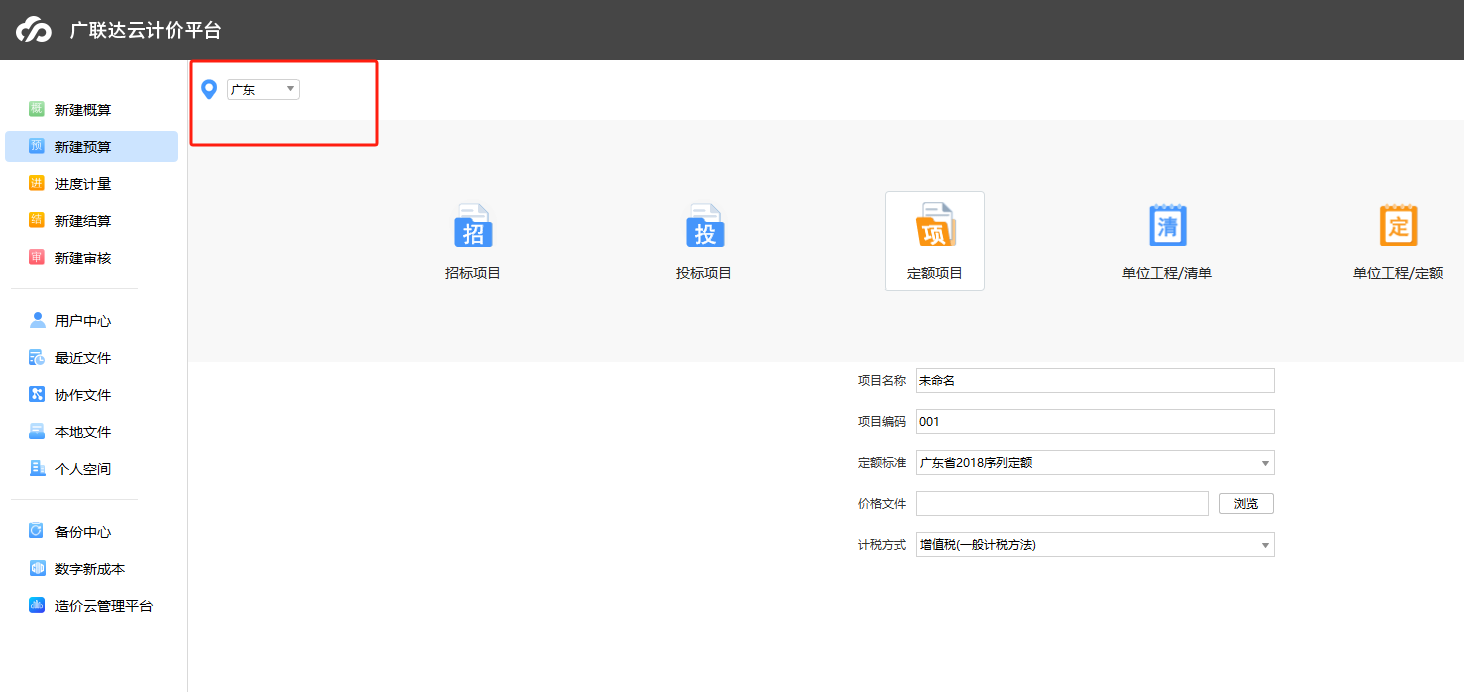Click the 计税方式 field label

pyautogui.click(x=881, y=545)
